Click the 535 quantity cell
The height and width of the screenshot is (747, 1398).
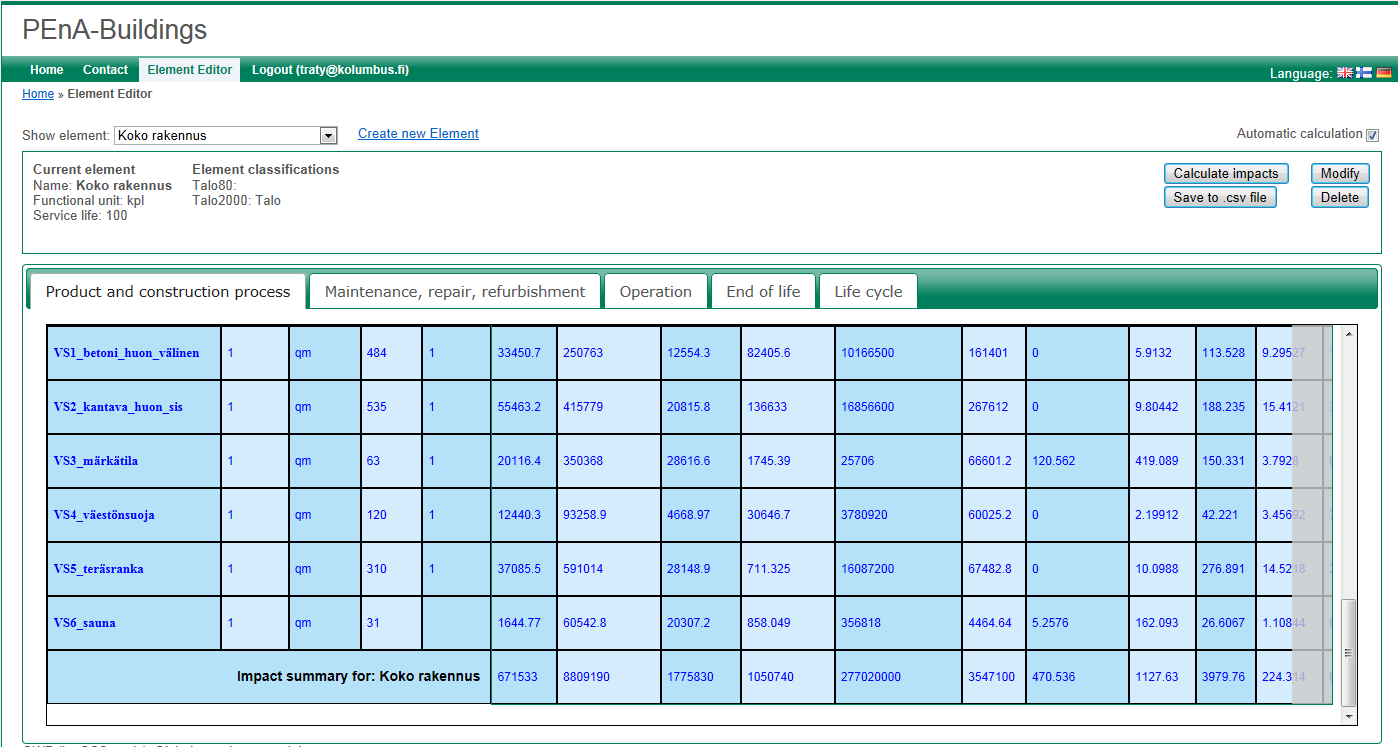coord(391,407)
